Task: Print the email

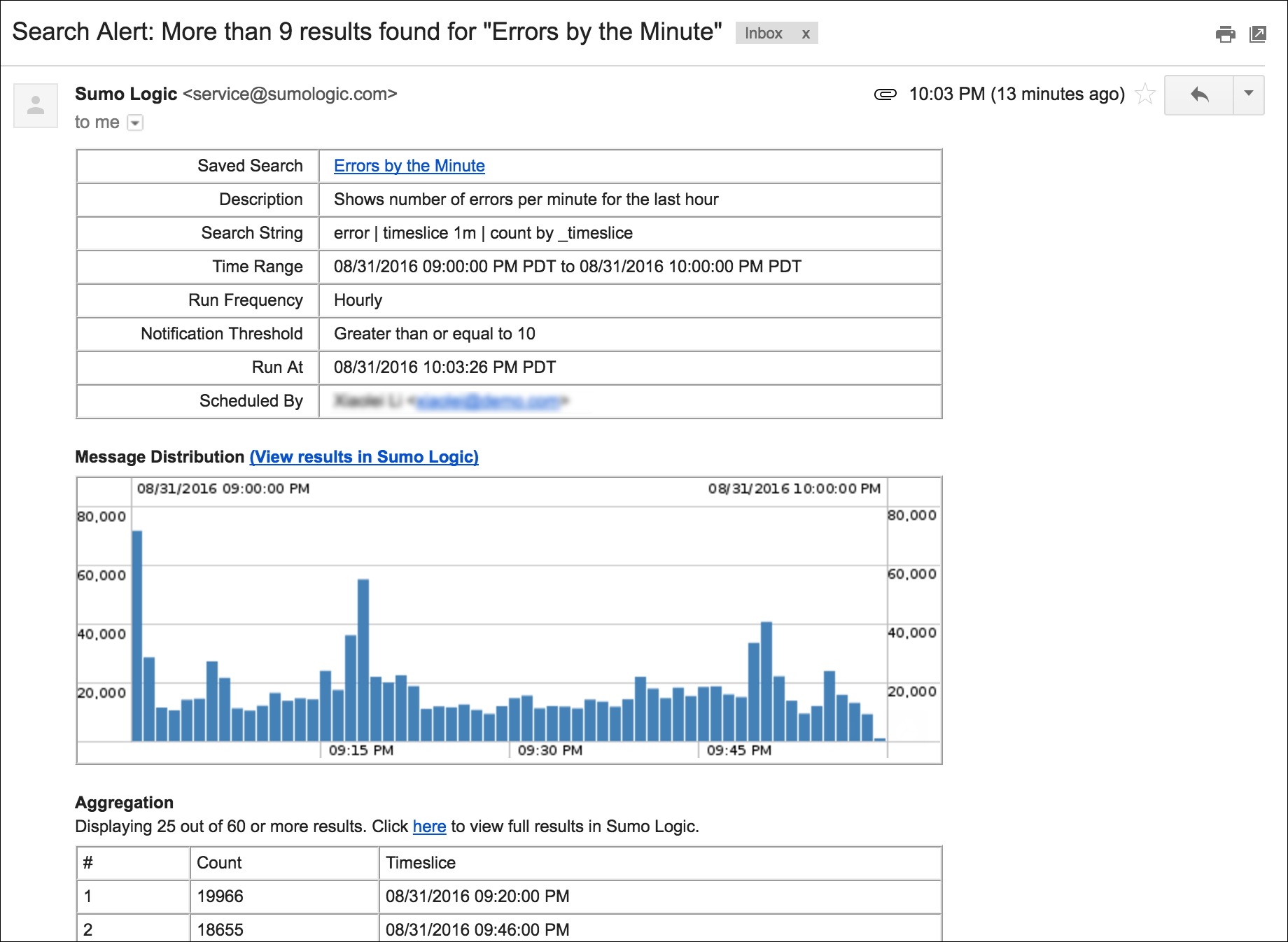Action: 1226,34
